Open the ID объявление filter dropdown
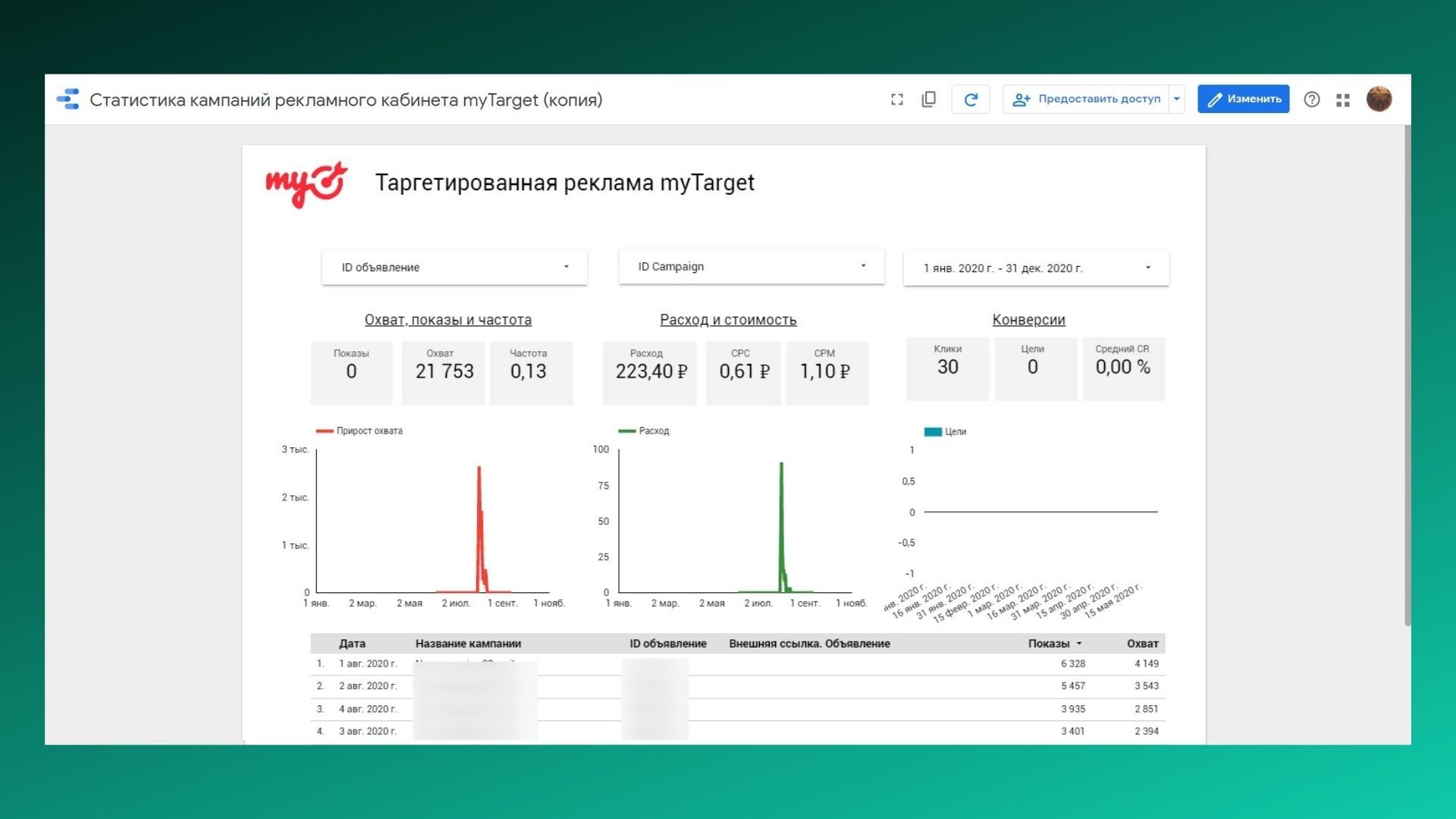Screen dimensions: 1456x819 point(454,268)
